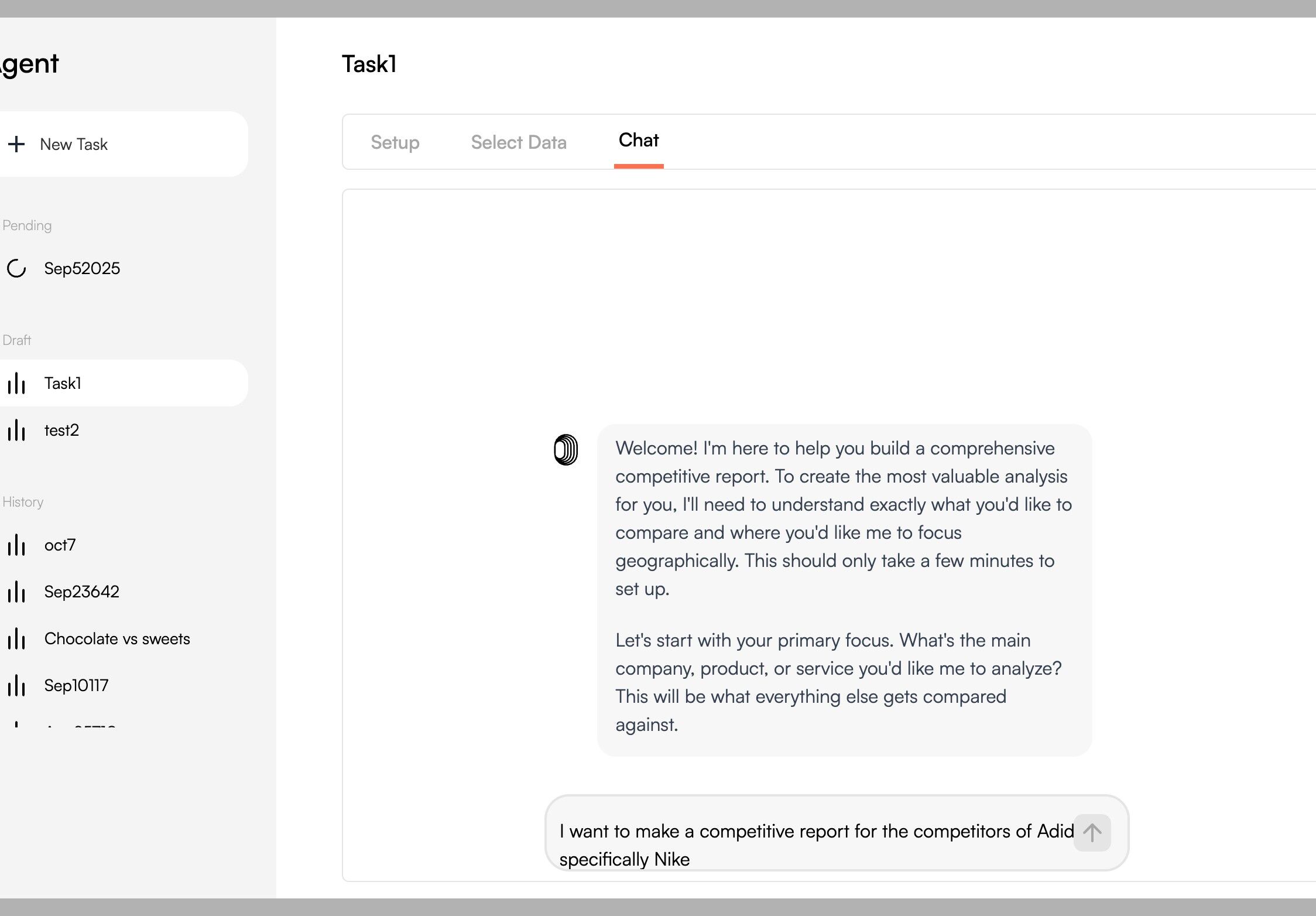The image size is (1316, 916).
Task: Click the bar chart icon beside Sep23642
Action: click(16, 592)
